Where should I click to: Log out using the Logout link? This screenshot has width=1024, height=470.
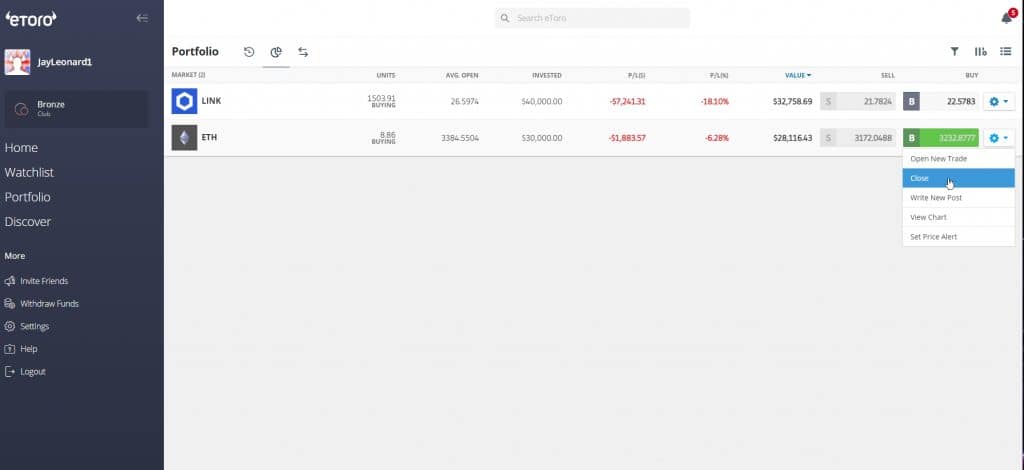point(33,372)
